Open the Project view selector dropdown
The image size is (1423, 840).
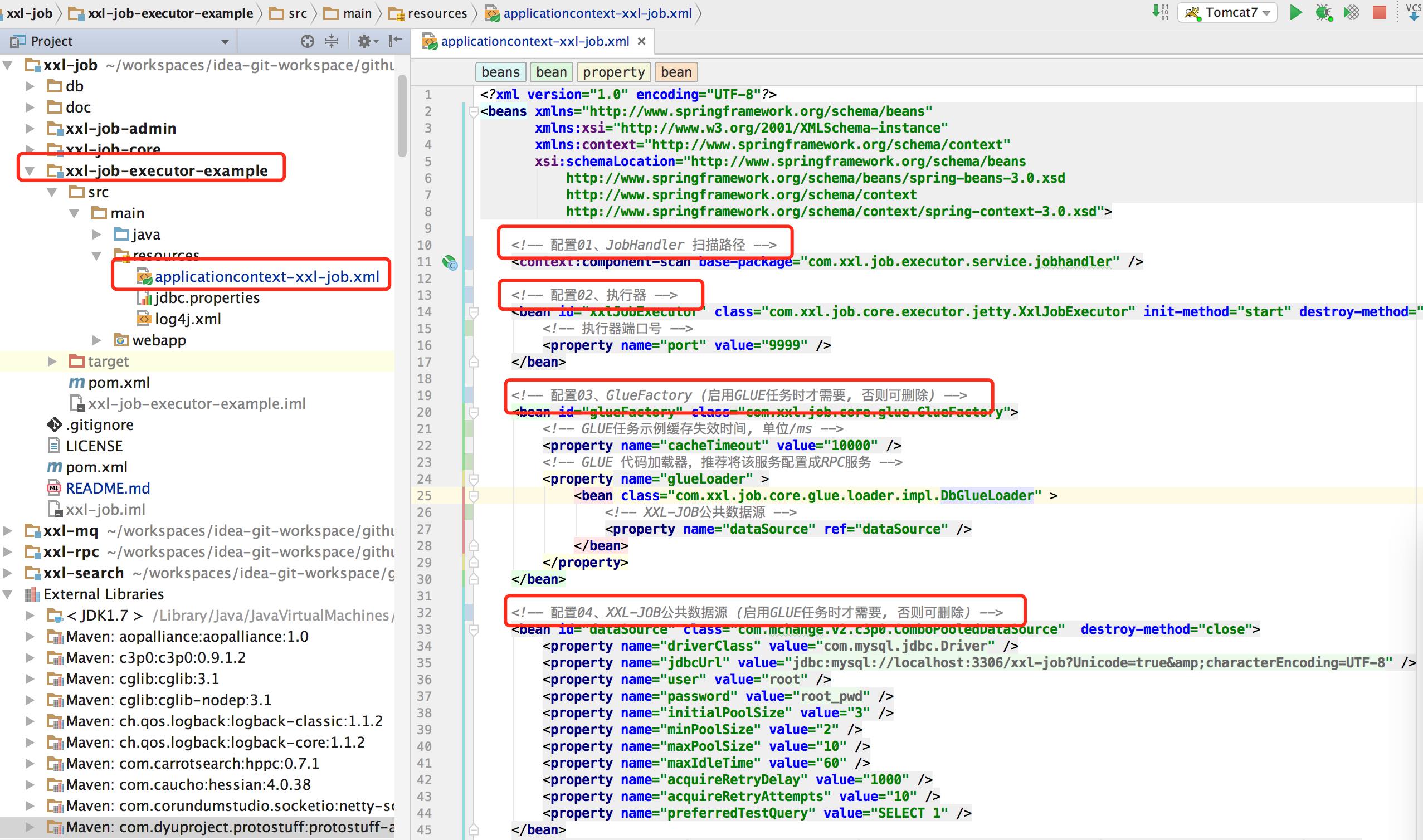[225, 42]
